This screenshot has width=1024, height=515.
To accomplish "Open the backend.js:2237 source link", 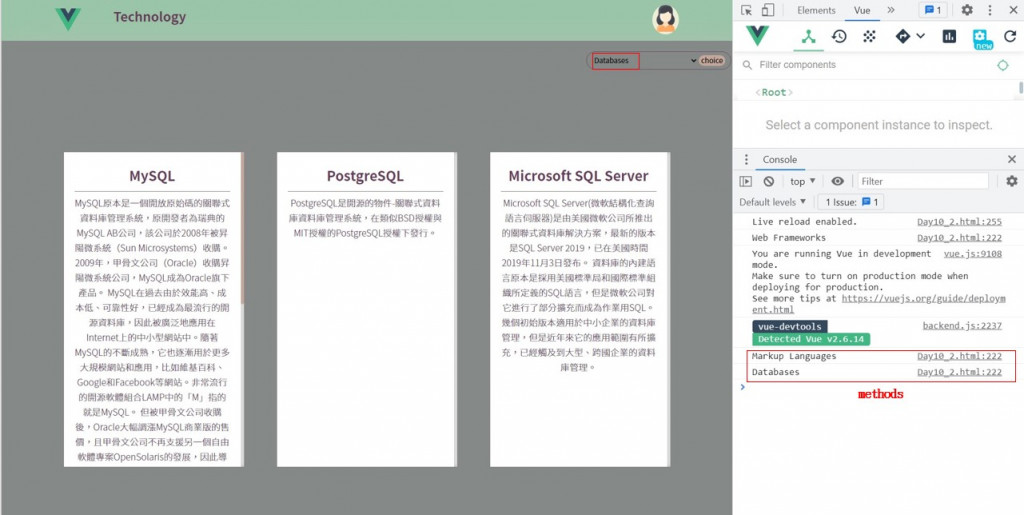I will [x=962, y=326].
